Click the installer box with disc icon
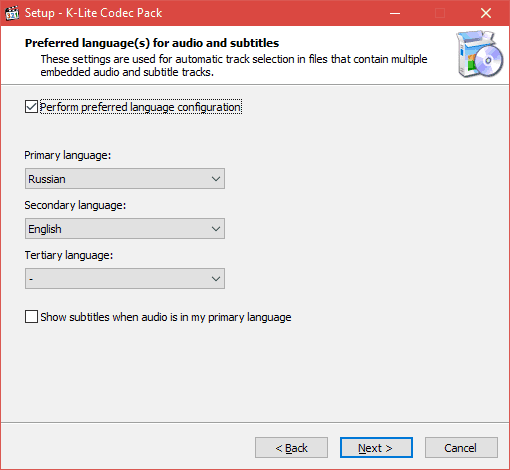Viewport: 510px width, 470px height. click(480, 54)
